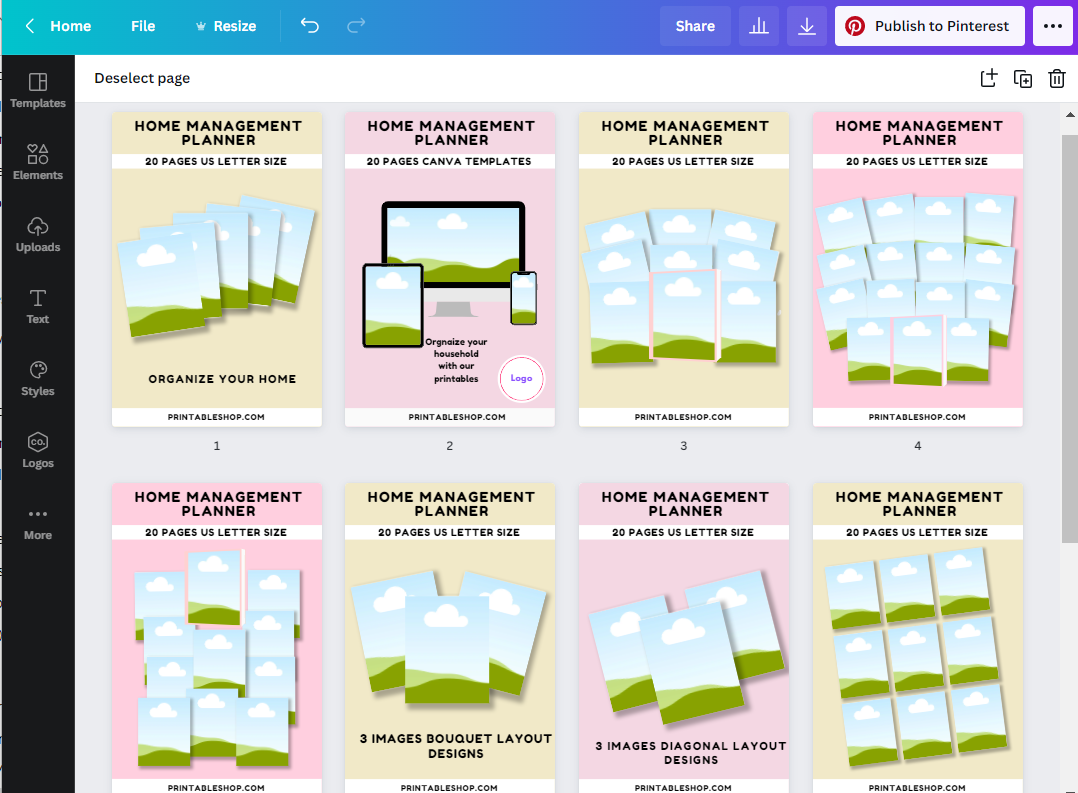The image size is (1078, 793).
Task: Open the File menu
Action: (x=143, y=26)
